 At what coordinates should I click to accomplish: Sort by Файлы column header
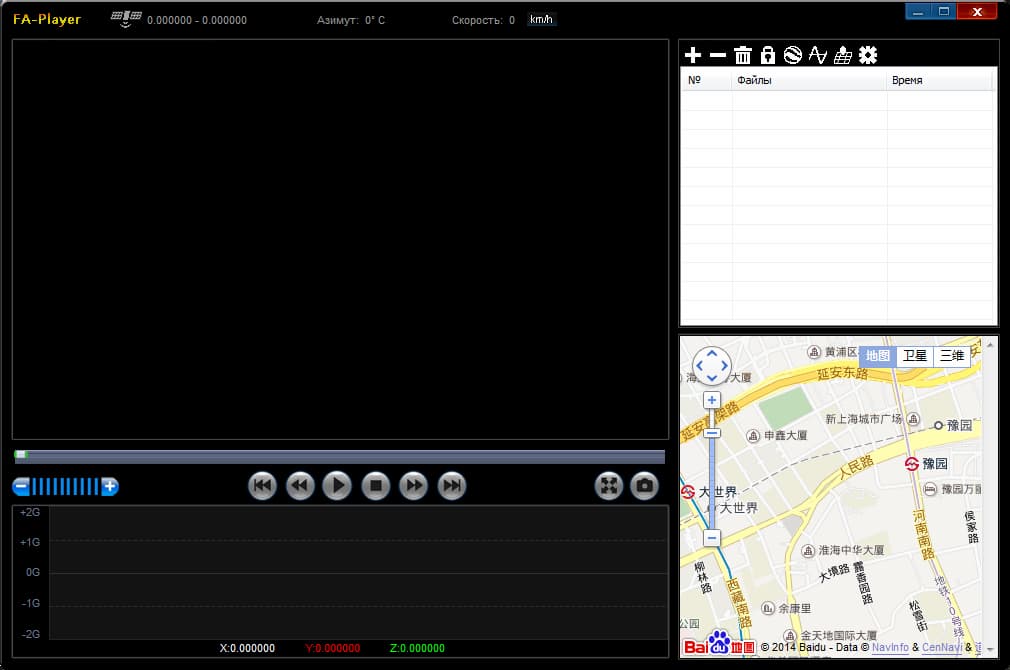tap(810, 80)
